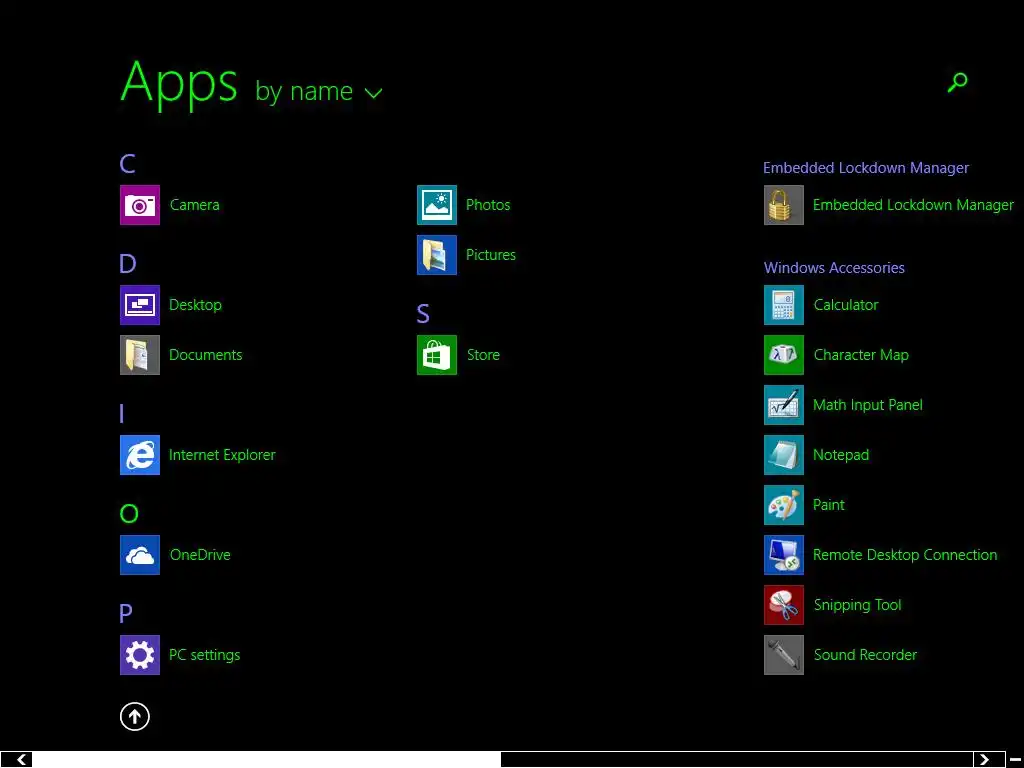Click the 'Camera' label text
Screen dimensions: 1024x768
(x=195, y=205)
